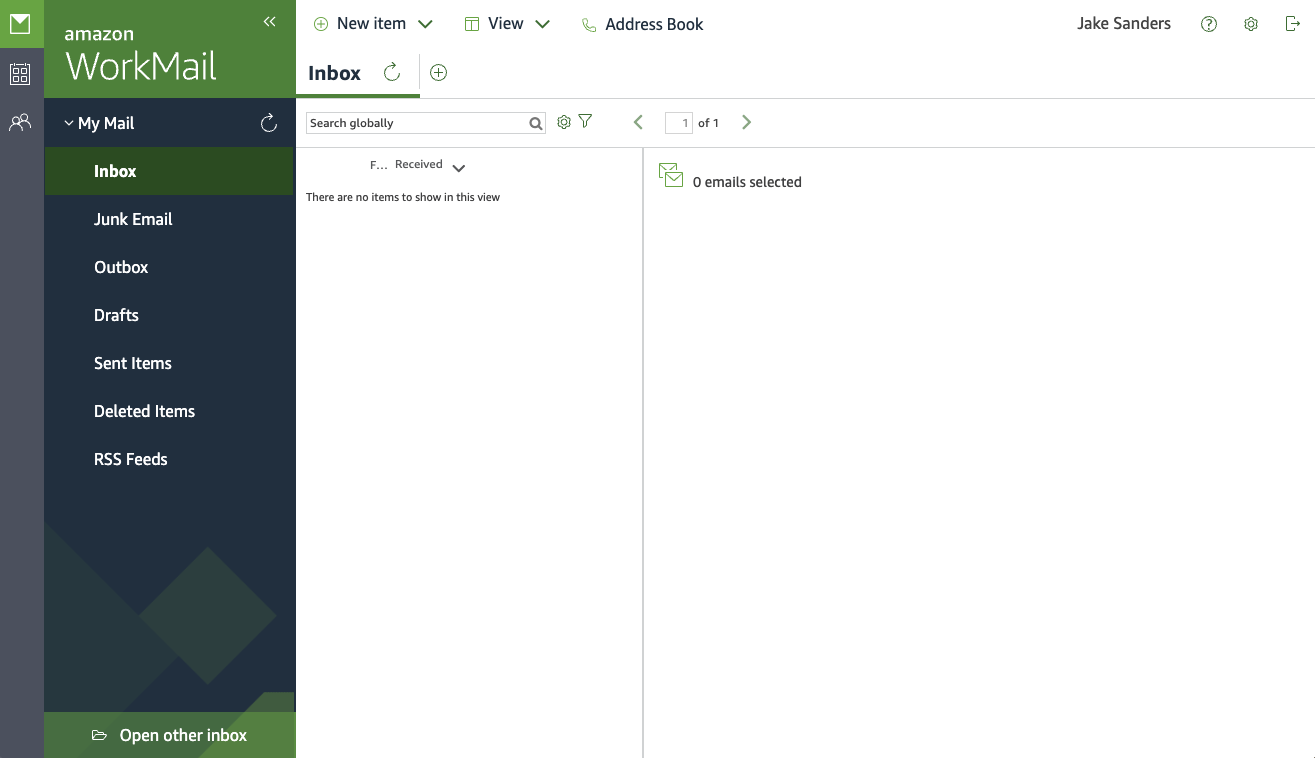
Task: Expand the New item dropdown
Action: 425,24
